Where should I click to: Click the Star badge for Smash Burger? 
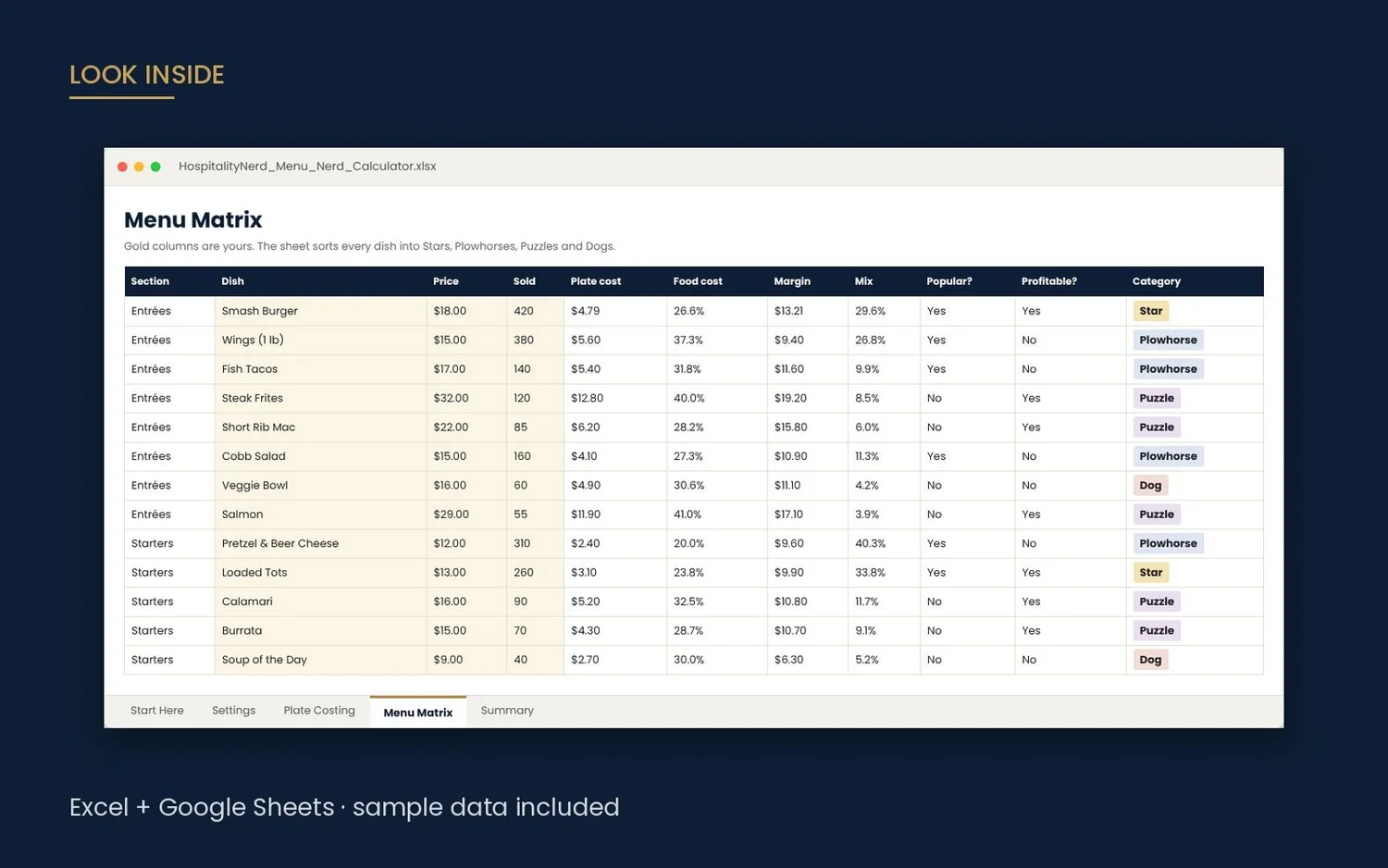click(x=1150, y=311)
